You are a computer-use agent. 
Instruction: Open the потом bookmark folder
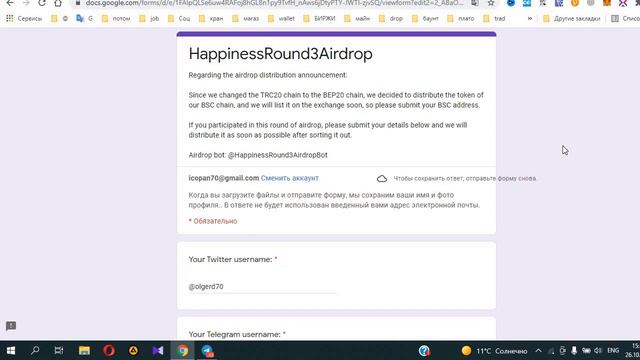(x=116, y=18)
